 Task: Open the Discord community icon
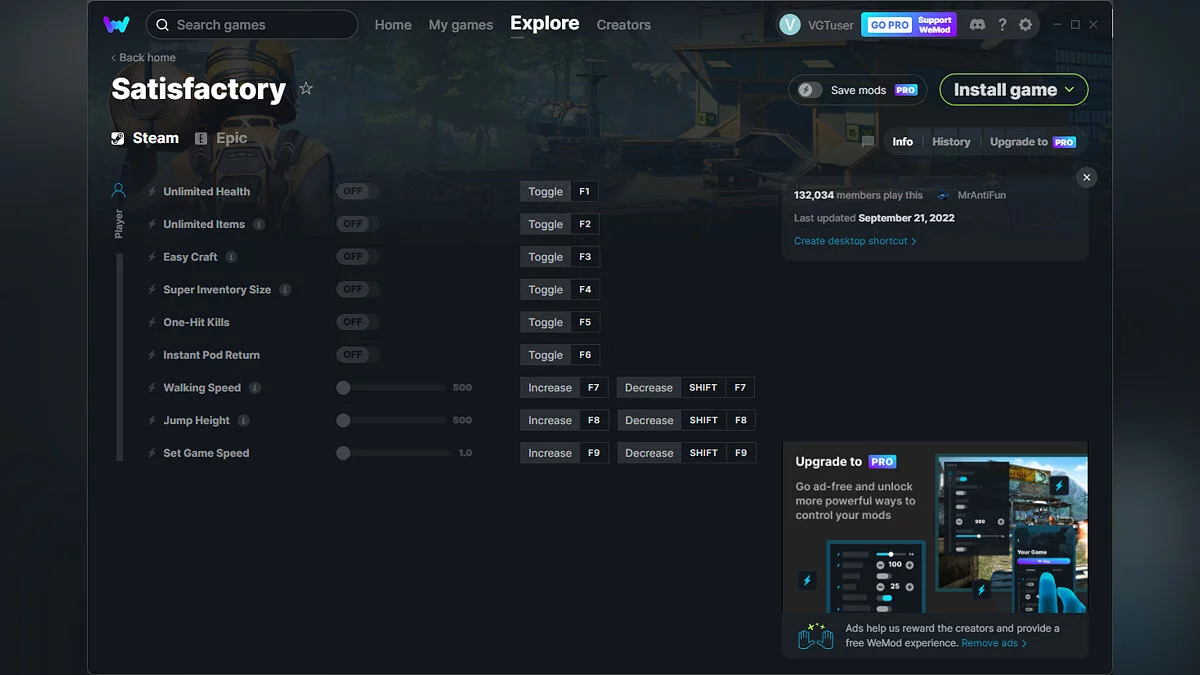pos(977,24)
